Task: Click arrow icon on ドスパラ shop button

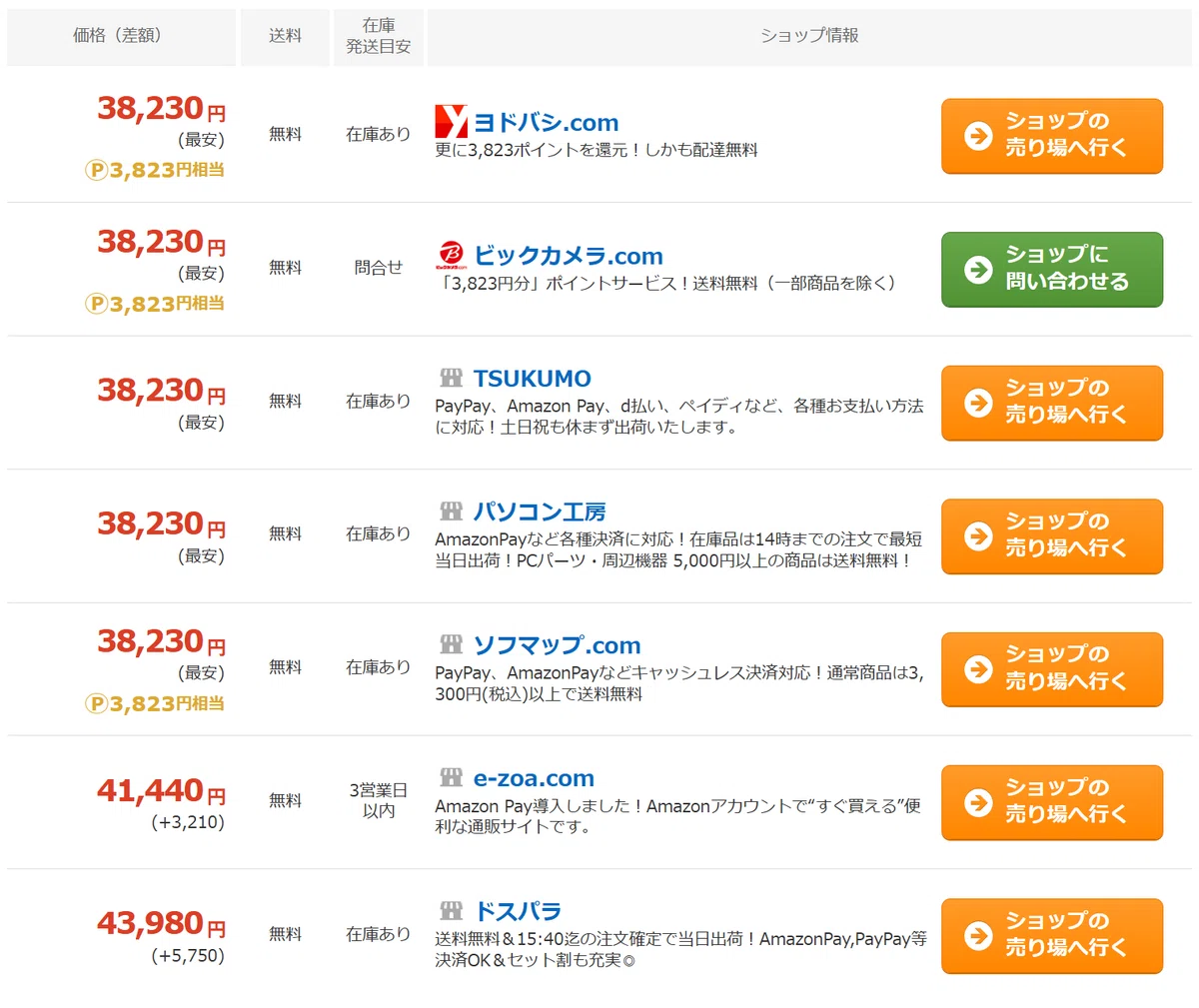Action: pos(978,935)
